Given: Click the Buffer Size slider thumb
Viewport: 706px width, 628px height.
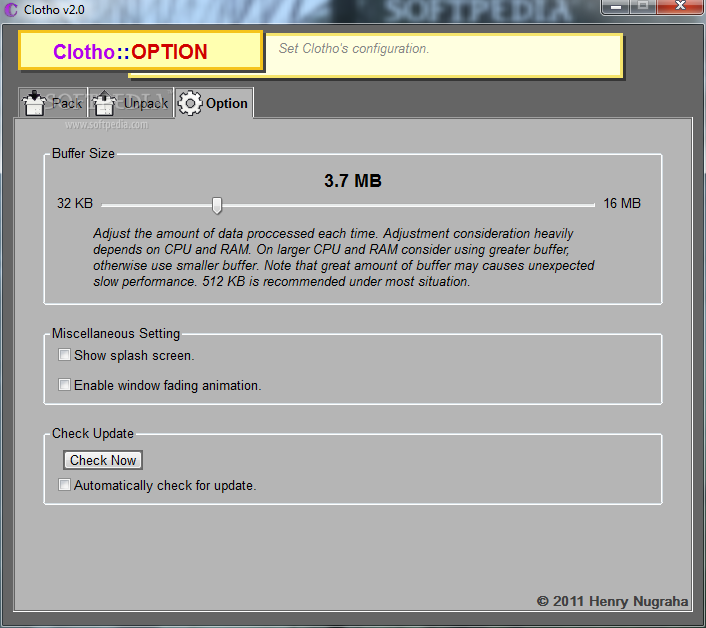Looking at the screenshot, I should tap(217, 205).
